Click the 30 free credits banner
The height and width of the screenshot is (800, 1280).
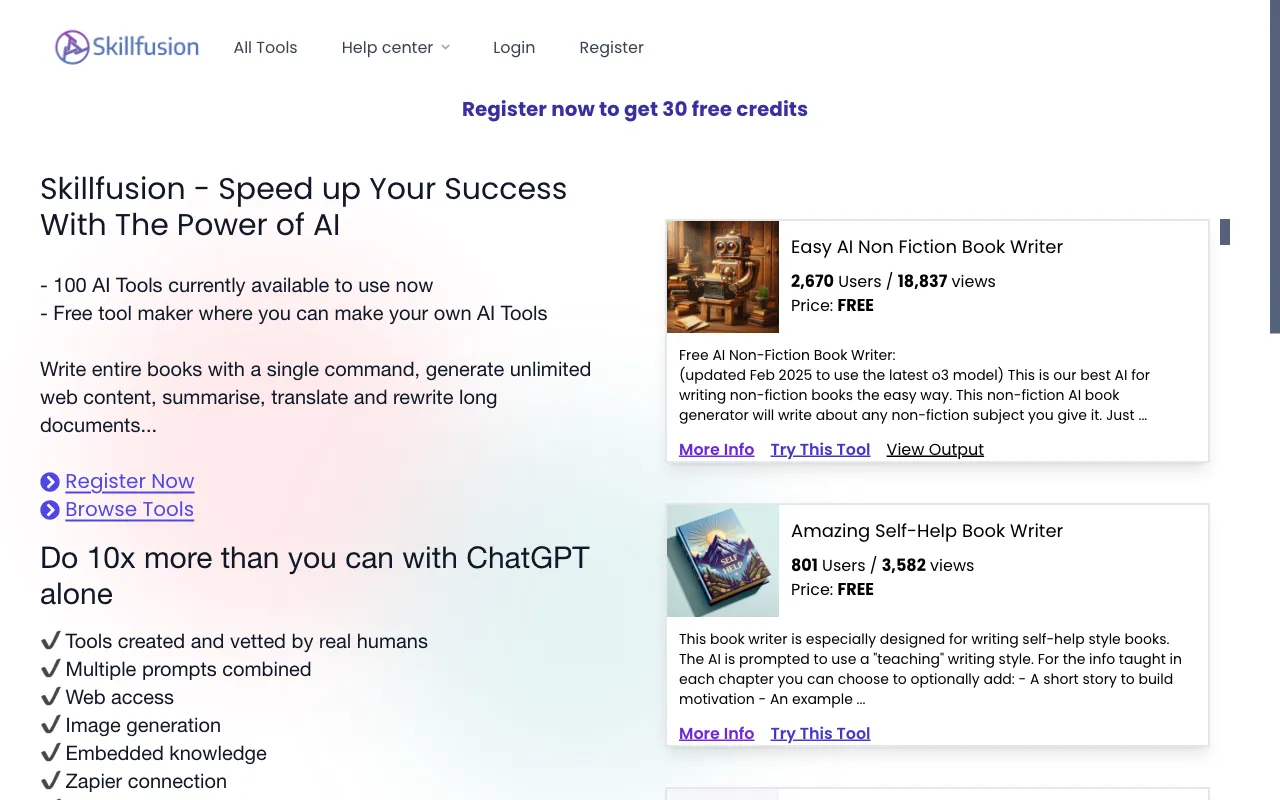coord(635,109)
